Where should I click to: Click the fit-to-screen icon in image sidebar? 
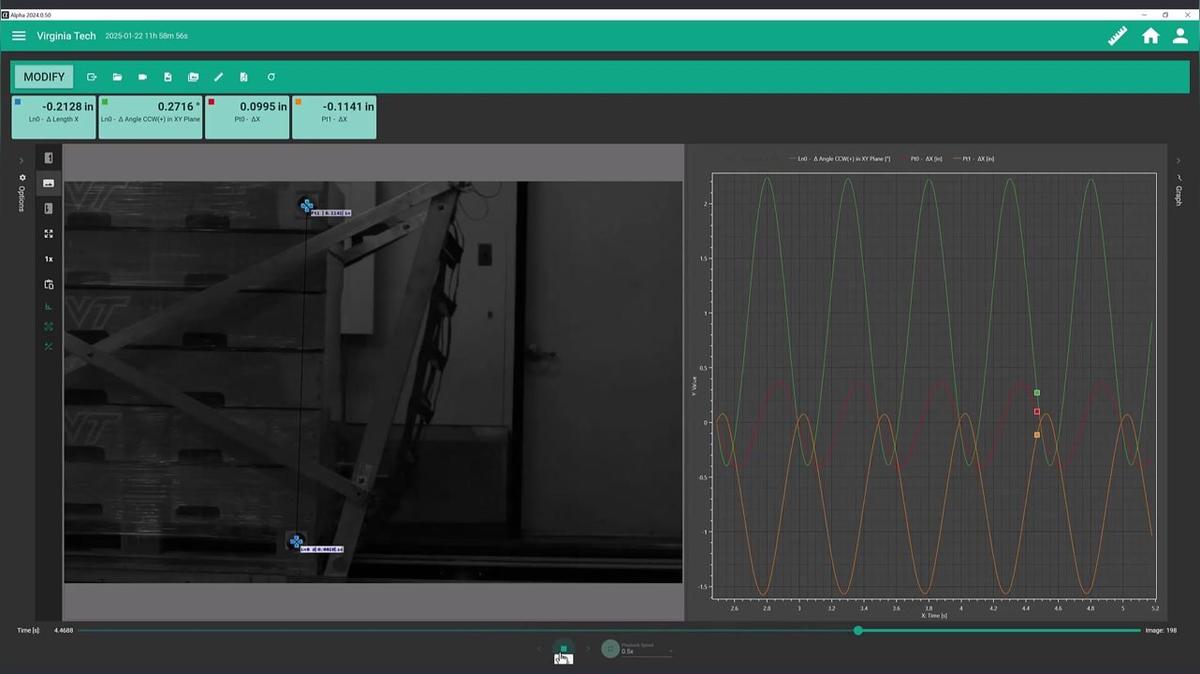tap(48, 234)
